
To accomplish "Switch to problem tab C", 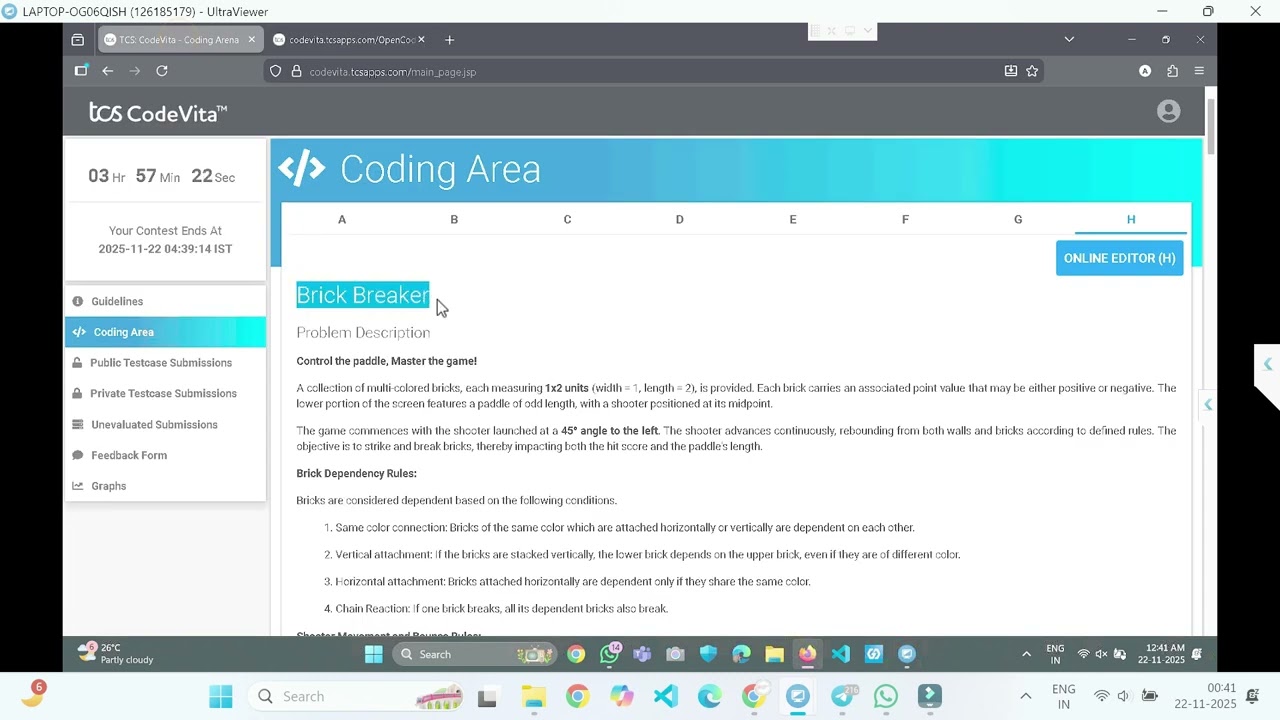I will click(567, 219).
